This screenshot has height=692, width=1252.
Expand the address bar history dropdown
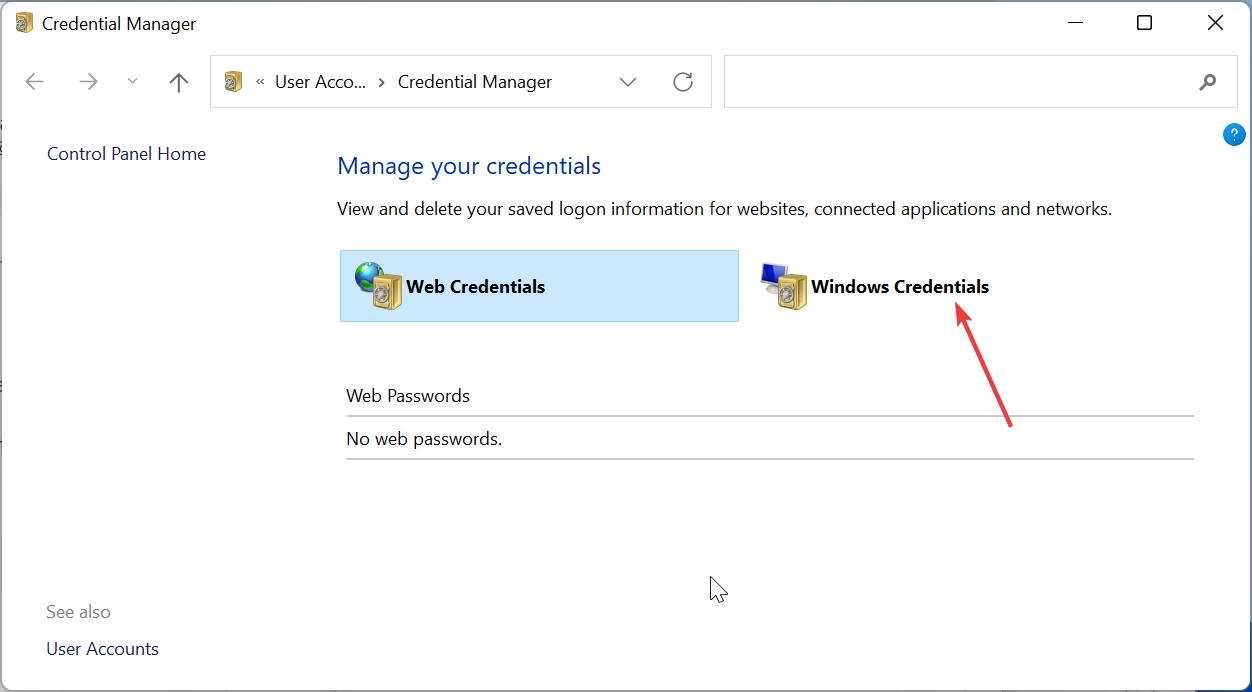click(x=628, y=82)
